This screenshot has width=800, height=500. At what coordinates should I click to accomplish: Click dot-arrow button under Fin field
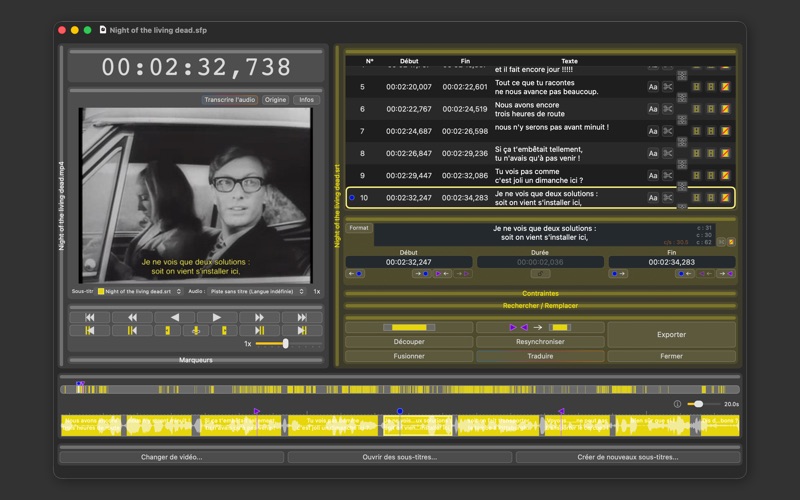[x=618, y=274]
